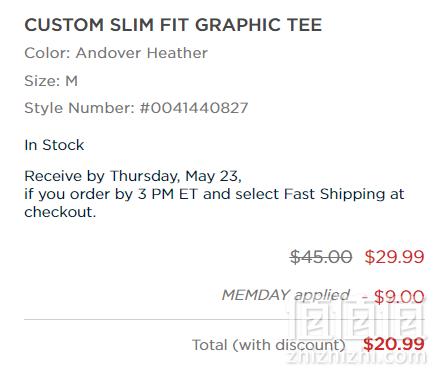
Task: Click the $20.99 total price
Action: [x=394, y=344]
